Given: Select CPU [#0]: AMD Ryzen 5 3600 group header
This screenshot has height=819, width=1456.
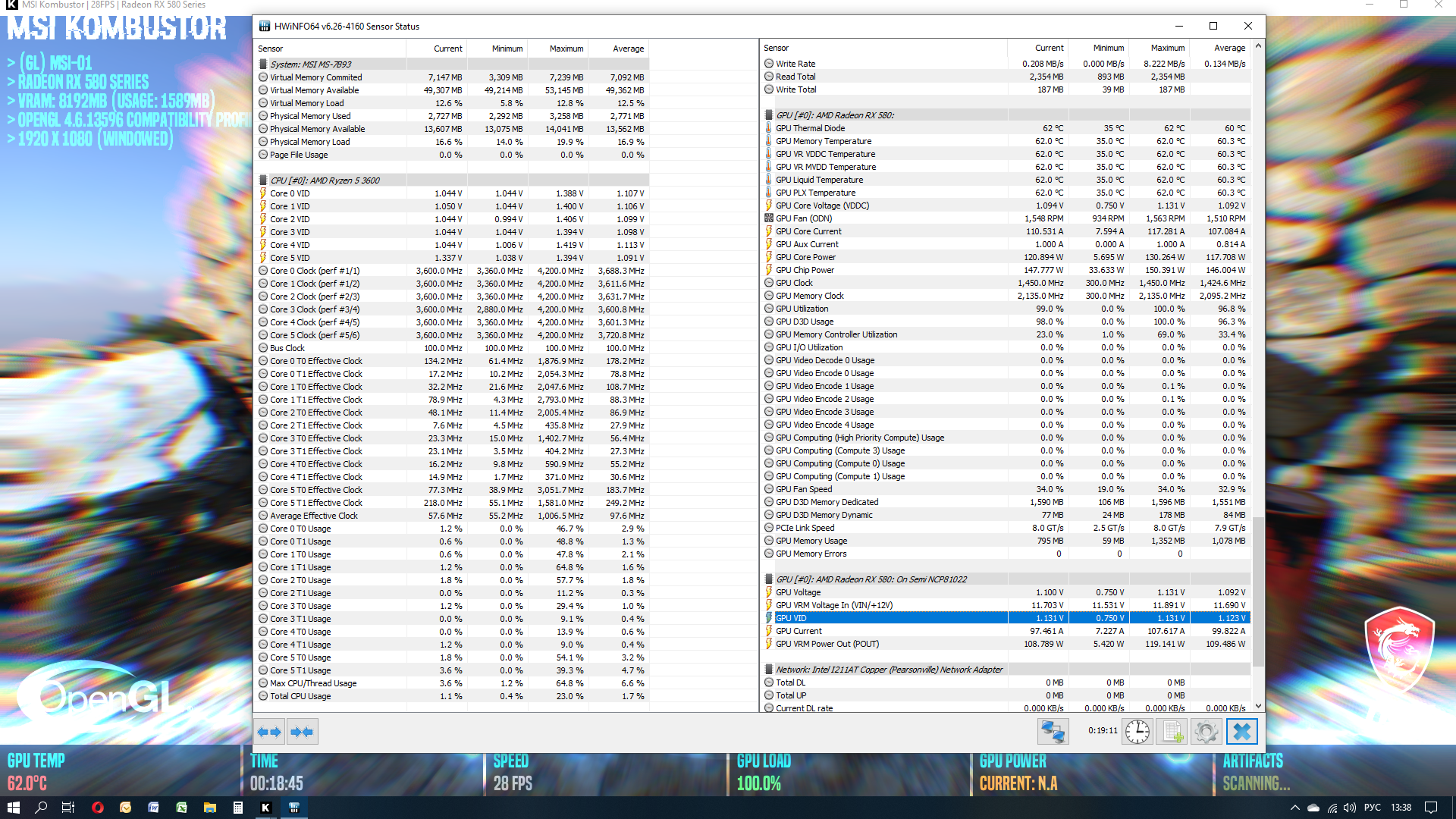Looking at the screenshot, I should tap(325, 180).
